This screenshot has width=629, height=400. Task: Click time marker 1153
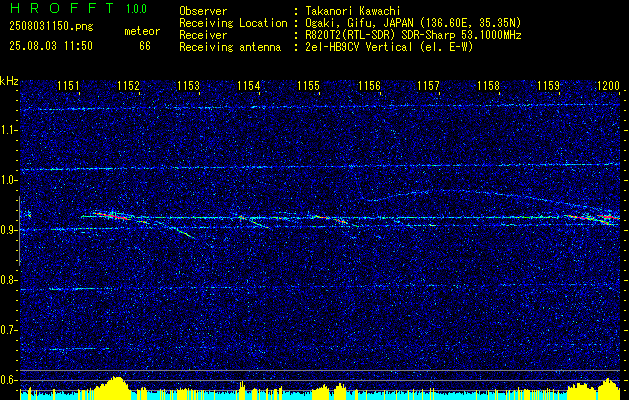point(188,85)
